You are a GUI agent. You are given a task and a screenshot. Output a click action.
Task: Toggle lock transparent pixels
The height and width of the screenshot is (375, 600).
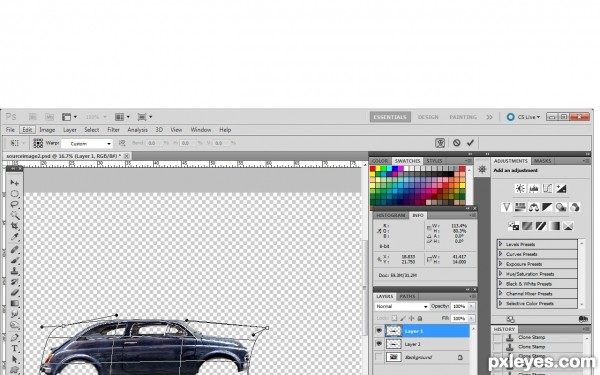coord(394,318)
